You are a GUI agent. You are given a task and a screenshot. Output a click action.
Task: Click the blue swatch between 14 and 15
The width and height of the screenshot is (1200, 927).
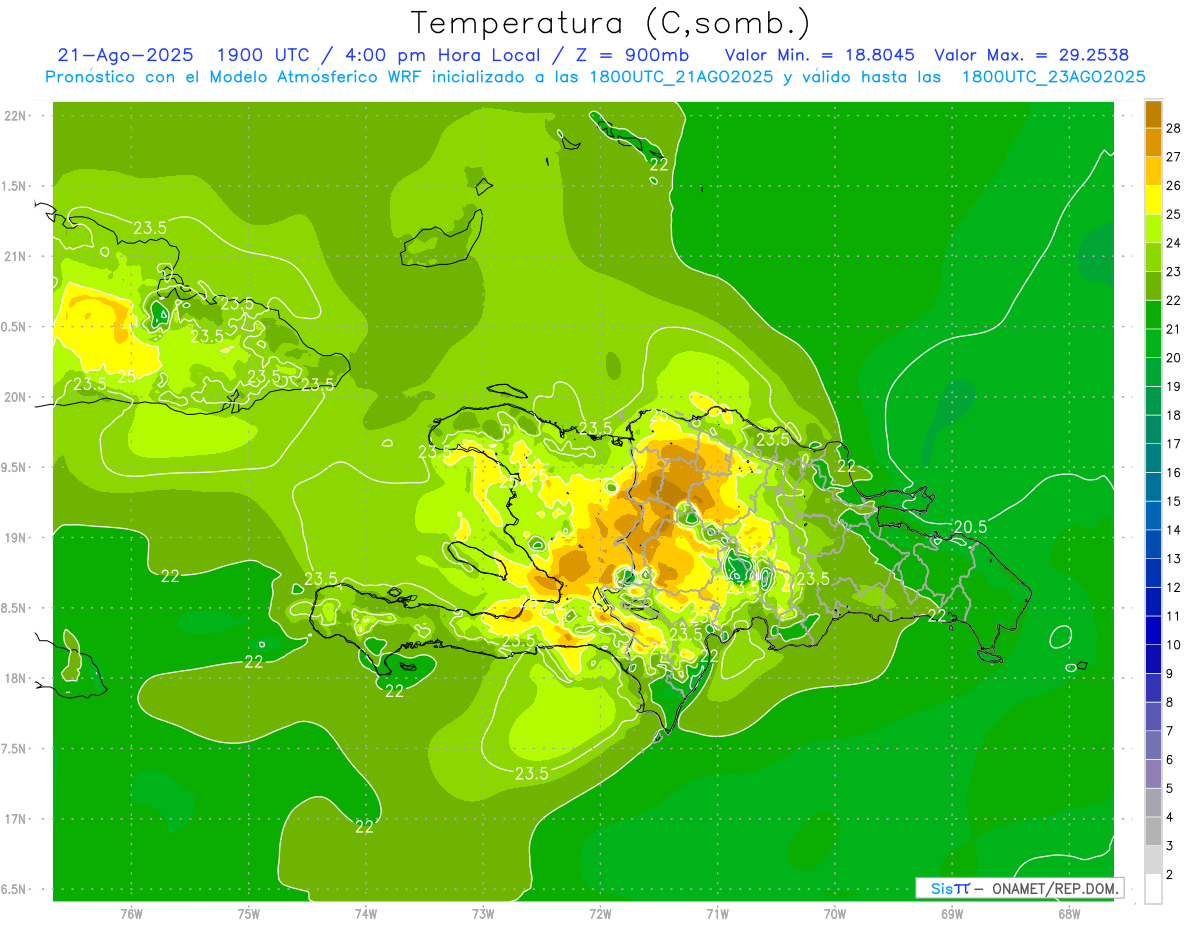1154,516
